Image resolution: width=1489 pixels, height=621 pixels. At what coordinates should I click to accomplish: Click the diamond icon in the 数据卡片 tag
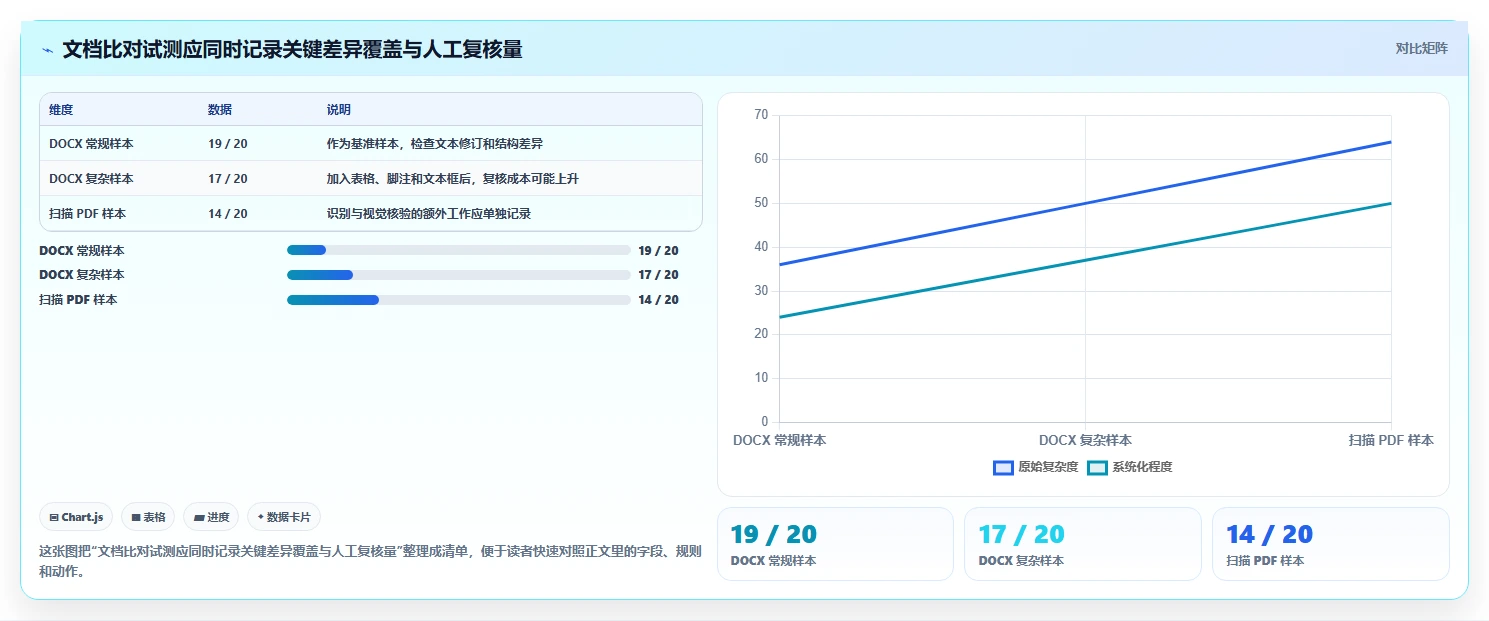click(x=261, y=517)
